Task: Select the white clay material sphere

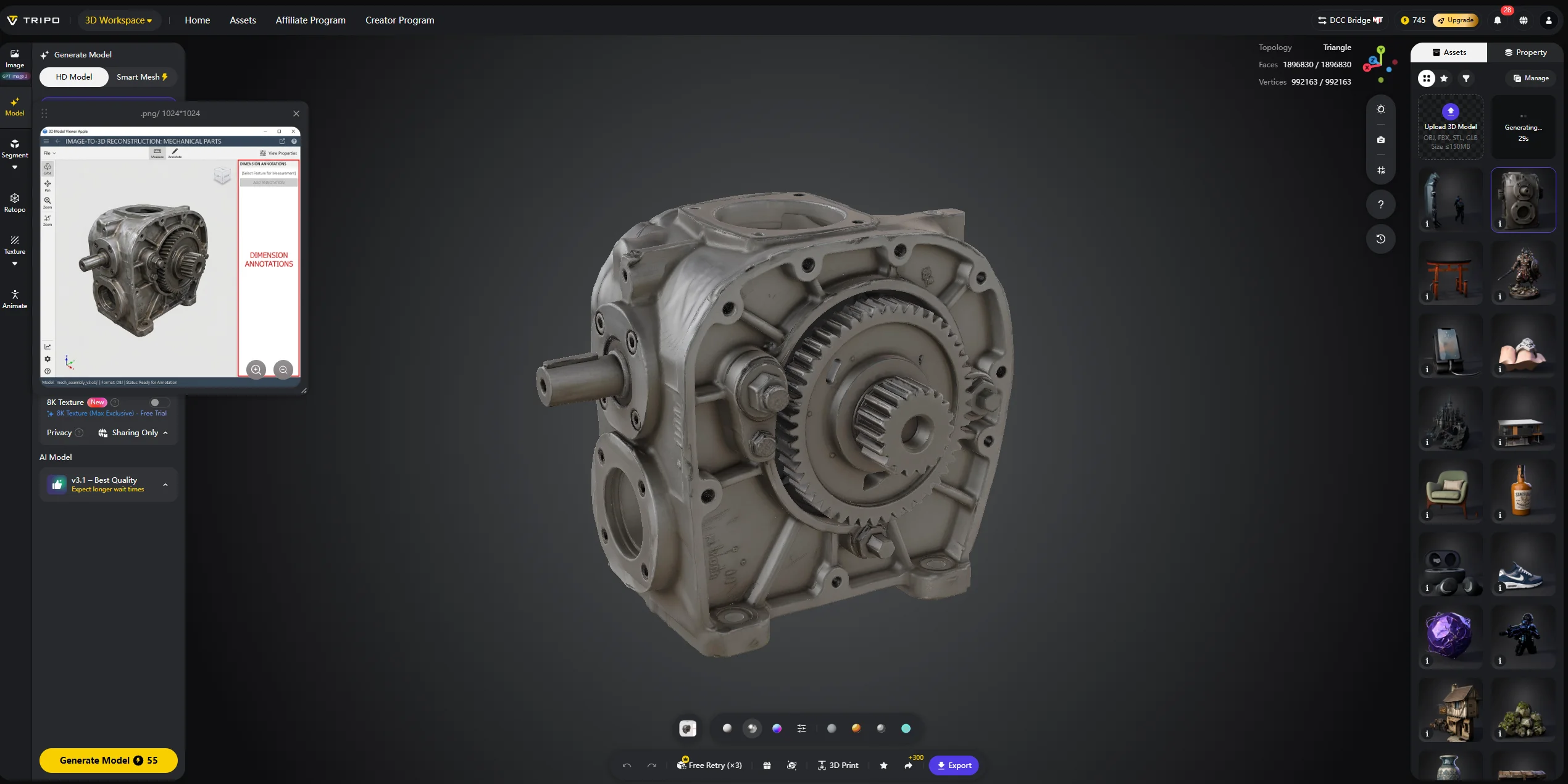Action: [727, 728]
